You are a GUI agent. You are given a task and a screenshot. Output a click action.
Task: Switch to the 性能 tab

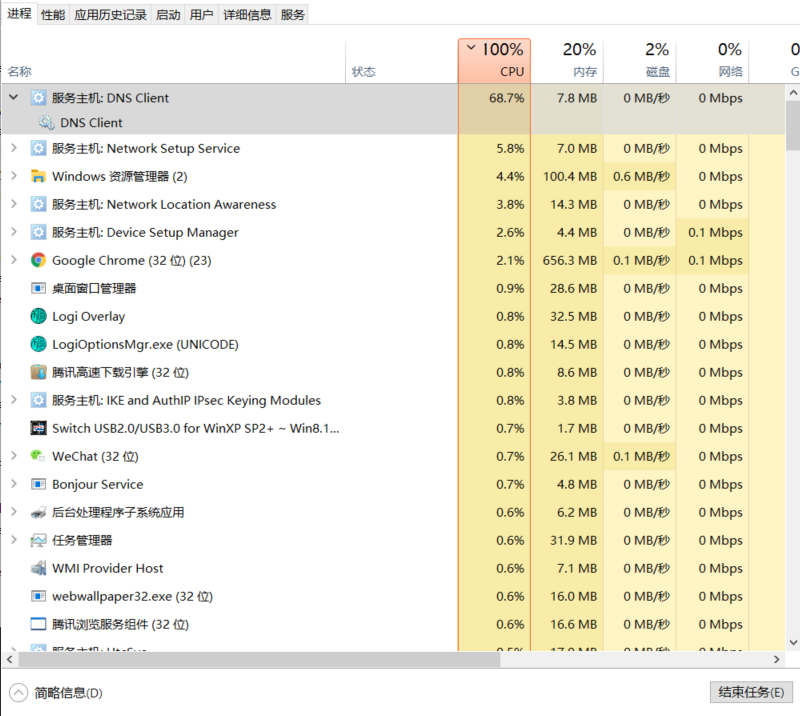coord(53,15)
